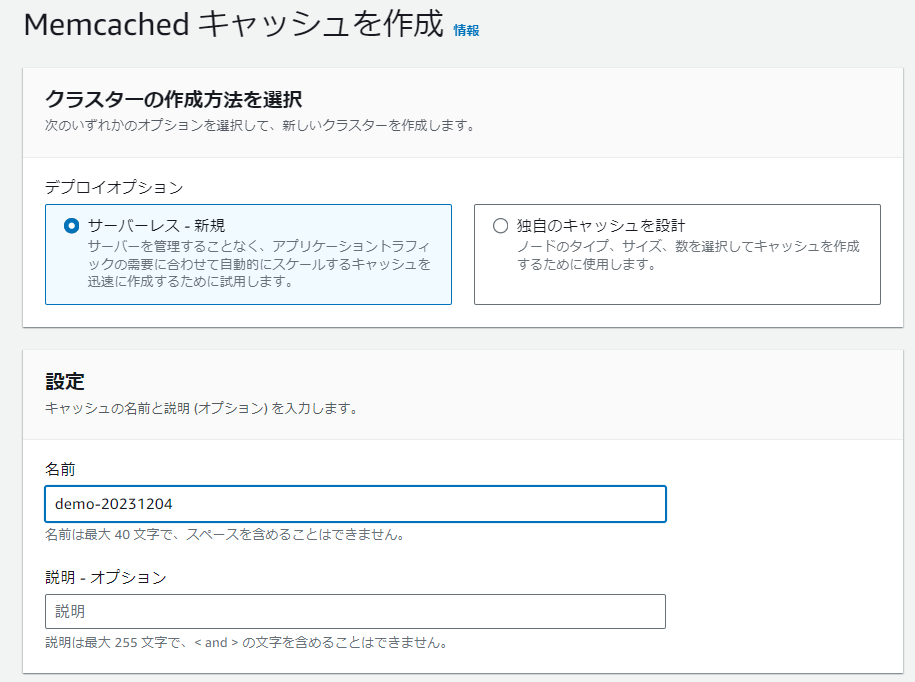The height and width of the screenshot is (682, 915).
Task: Click the 名前 field label
Action: pos(60,469)
